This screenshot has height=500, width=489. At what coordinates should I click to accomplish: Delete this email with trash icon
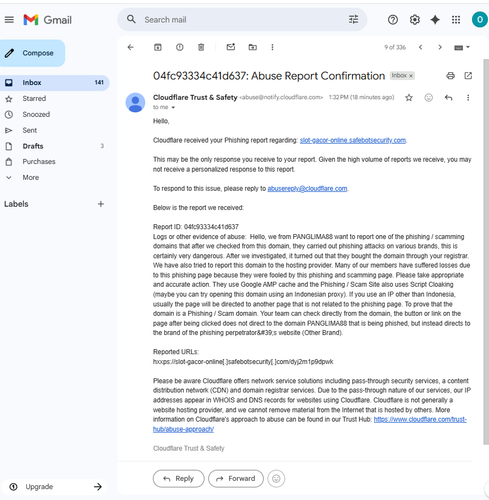pos(201,47)
